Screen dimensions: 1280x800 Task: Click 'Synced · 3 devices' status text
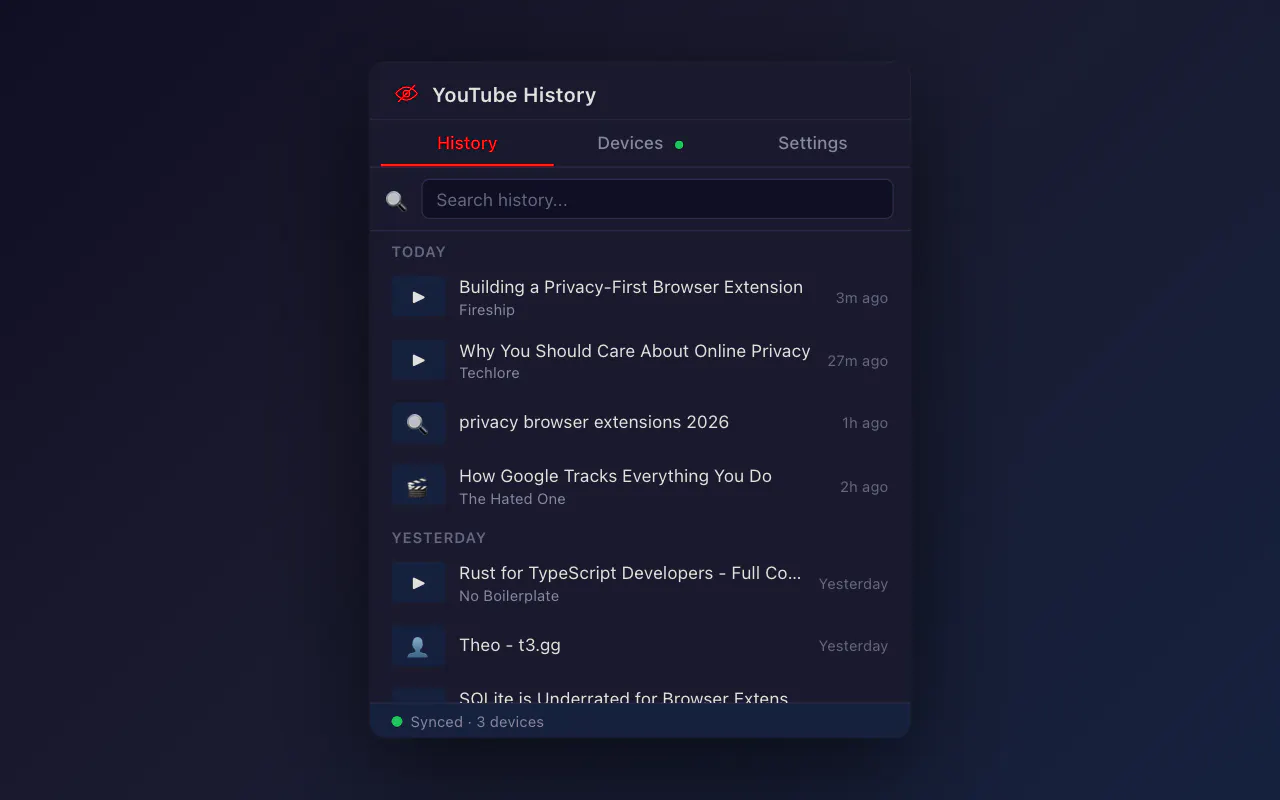click(477, 722)
